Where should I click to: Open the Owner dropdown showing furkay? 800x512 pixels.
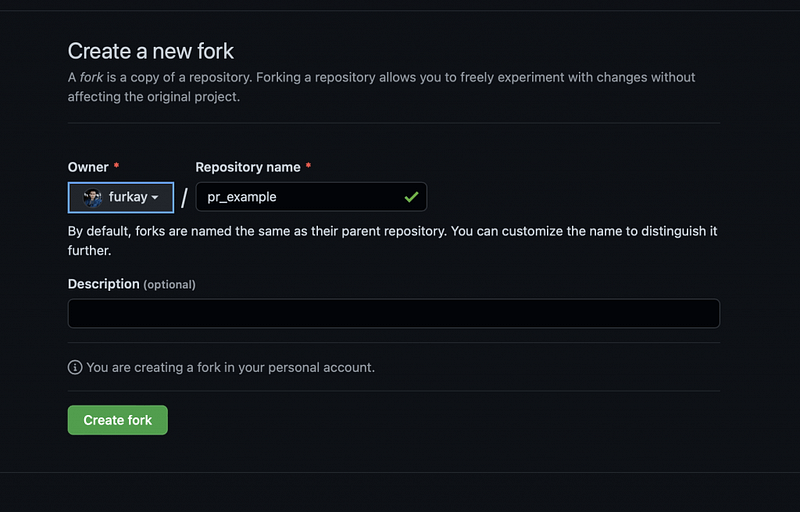click(x=121, y=197)
